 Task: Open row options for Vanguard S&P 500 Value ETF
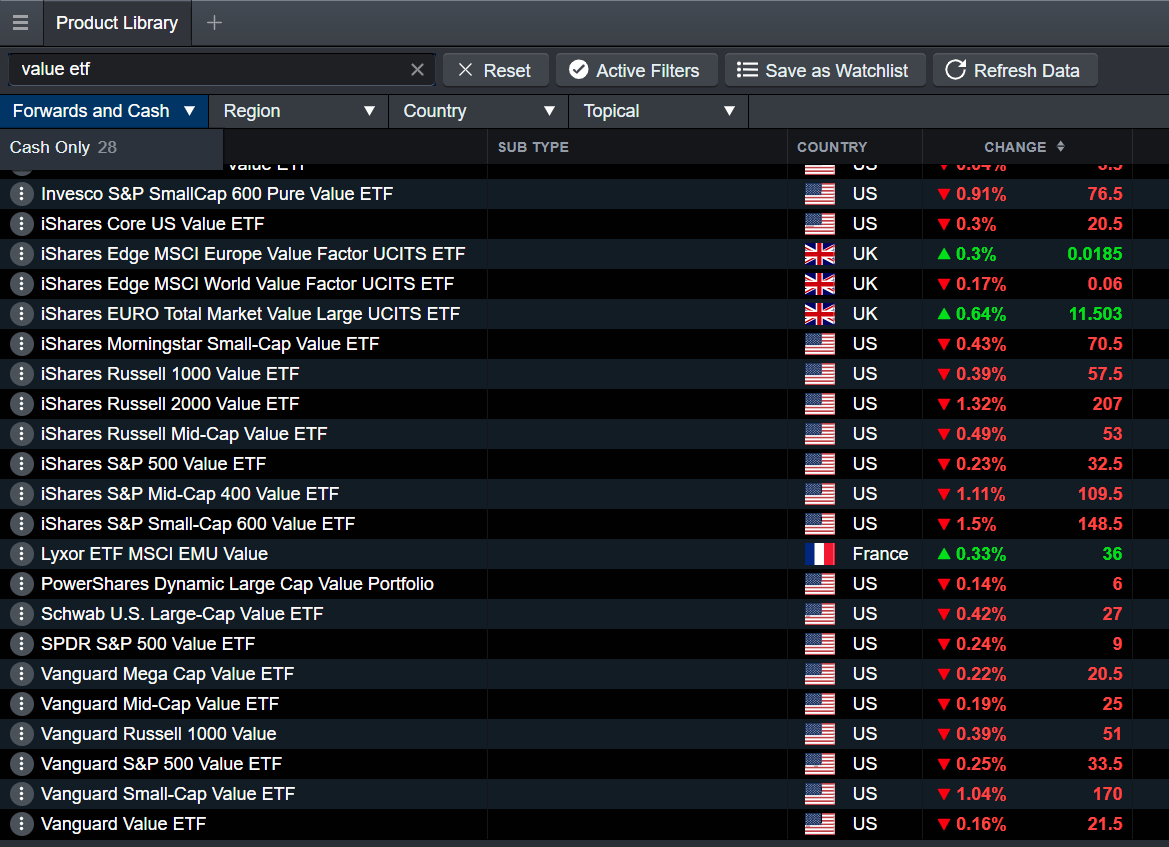pos(22,764)
